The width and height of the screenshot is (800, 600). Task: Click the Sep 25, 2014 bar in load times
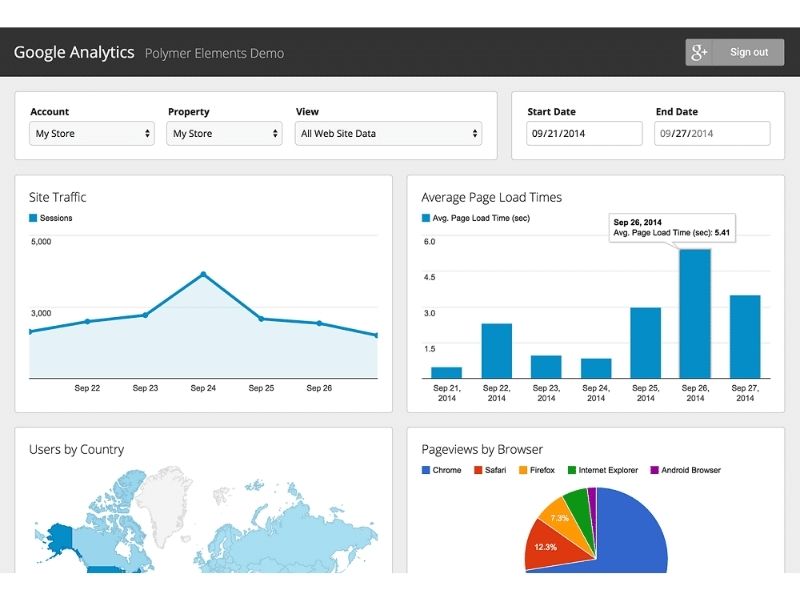645,343
